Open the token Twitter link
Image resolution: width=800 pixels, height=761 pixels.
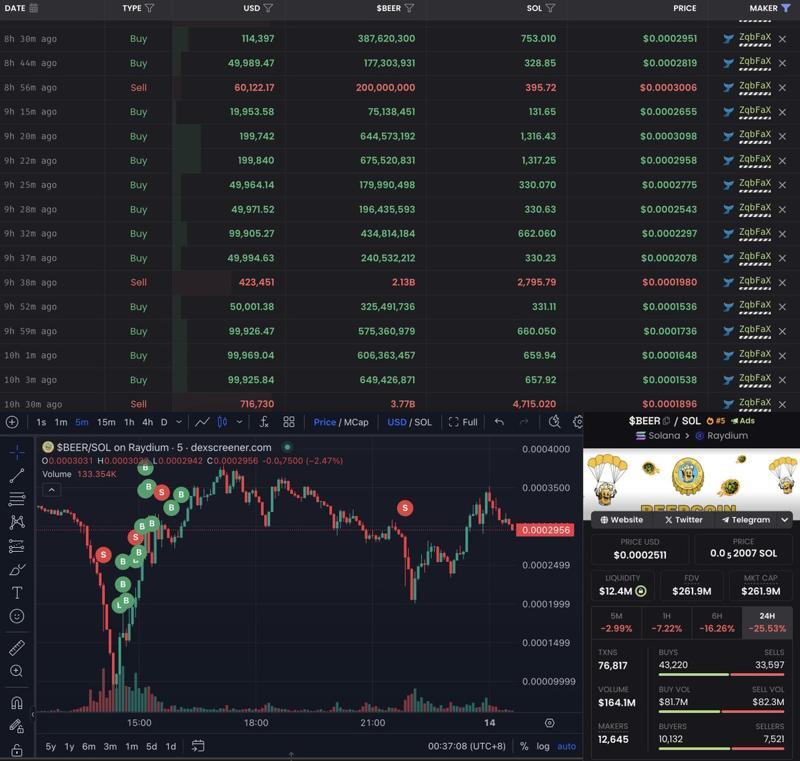pos(684,520)
